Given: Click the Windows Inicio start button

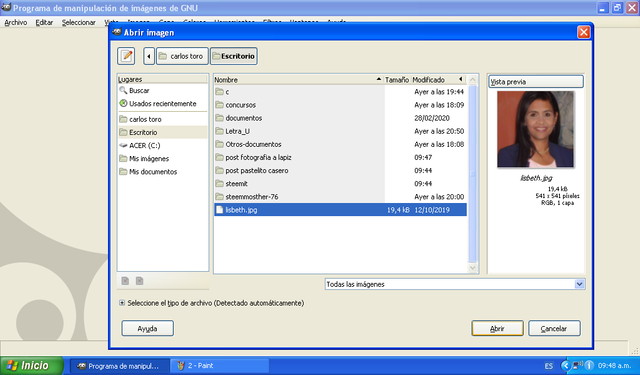Looking at the screenshot, I should tap(32, 366).
